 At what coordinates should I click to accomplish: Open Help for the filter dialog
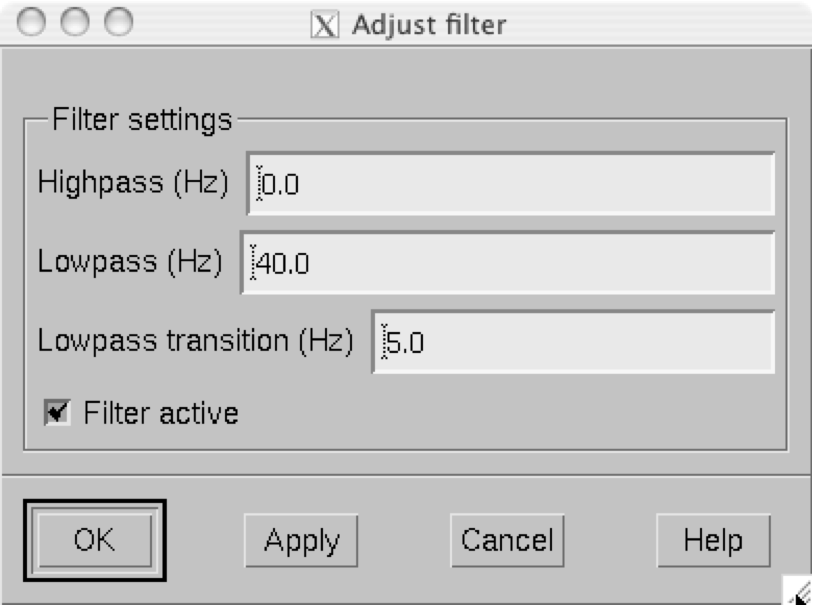713,540
